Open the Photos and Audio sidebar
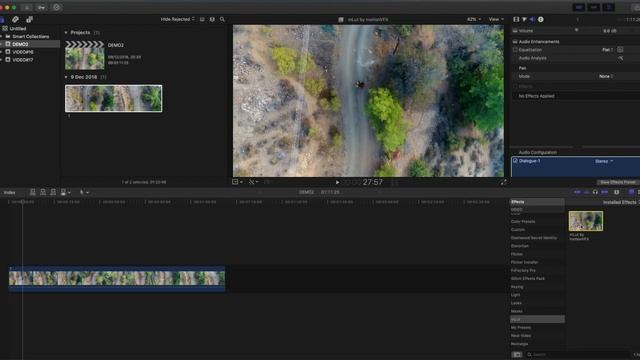The image size is (640, 360). pyautogui.click(x=15, y=19)
